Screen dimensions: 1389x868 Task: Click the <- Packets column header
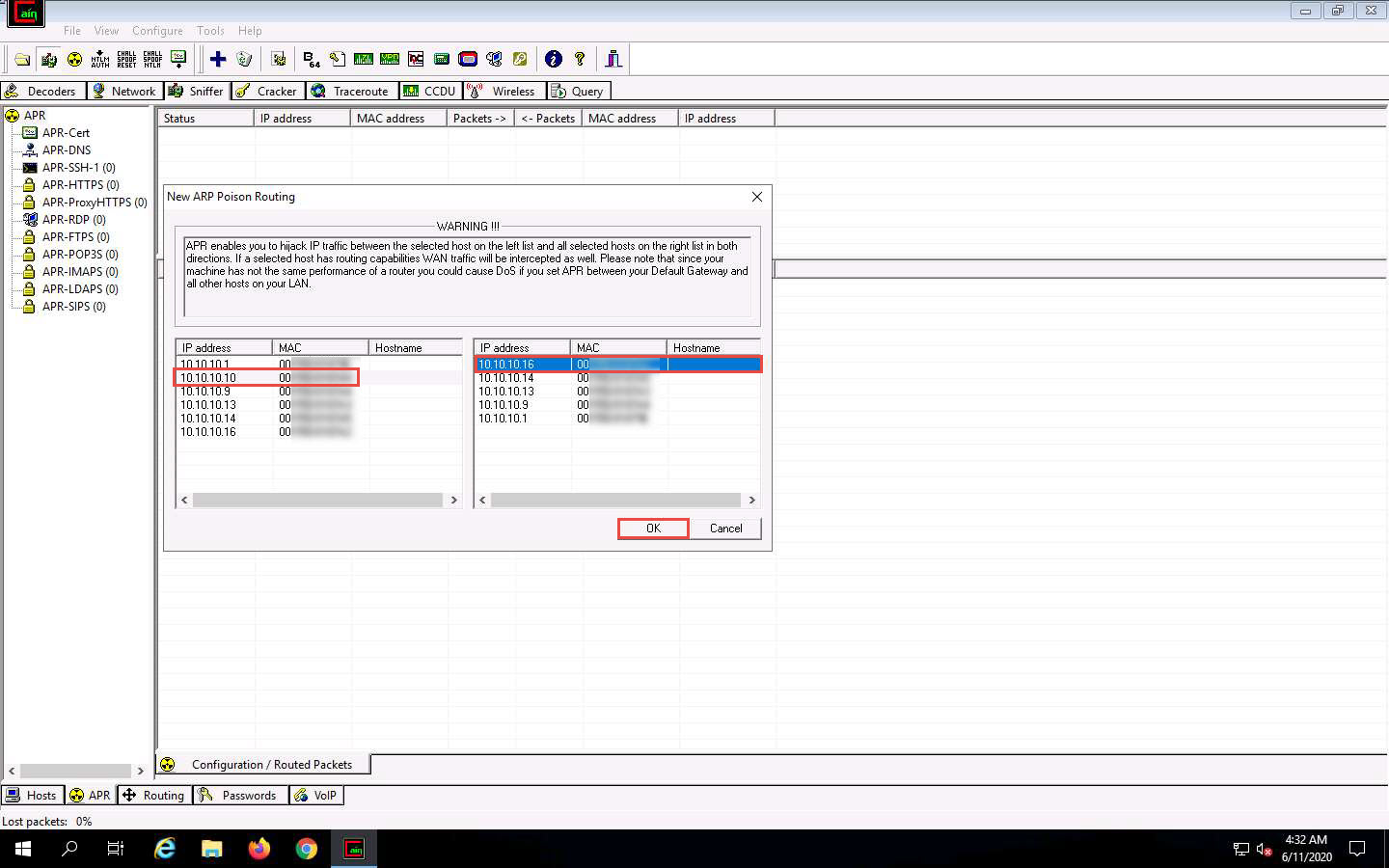tap(548, 119)
